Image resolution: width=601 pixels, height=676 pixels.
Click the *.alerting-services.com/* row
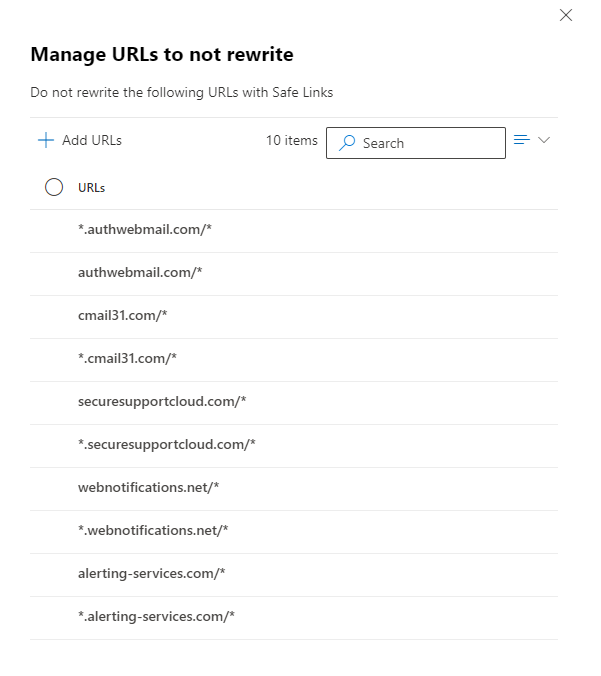tap(294, 618)
